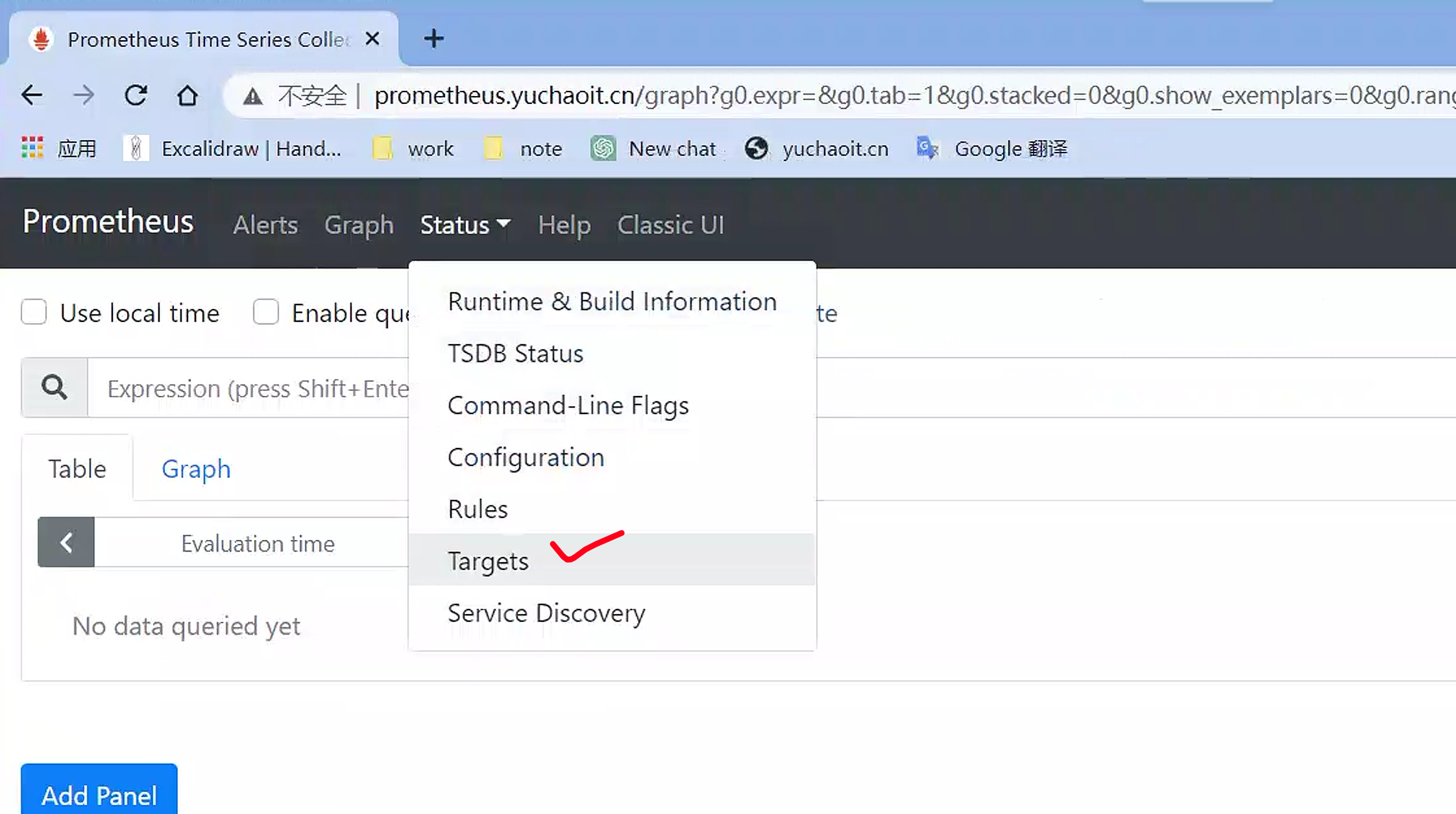Enable the Use local time checkbox
1456x814 pixels.
point(34,312)
